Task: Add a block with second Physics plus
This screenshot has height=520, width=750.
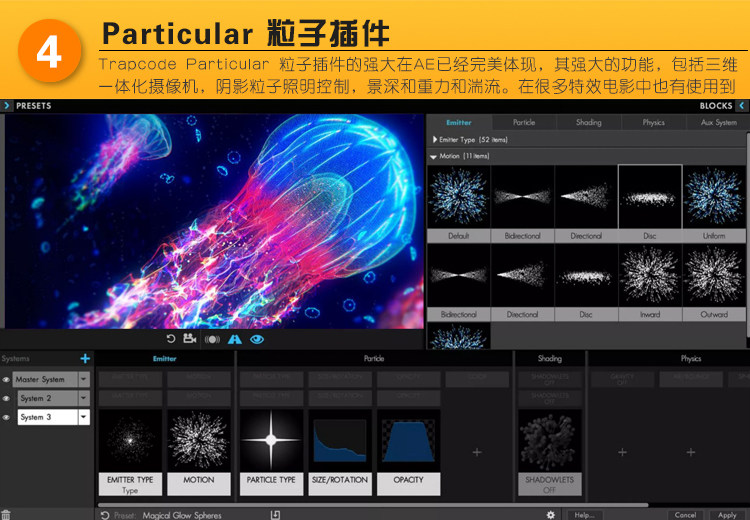Action: 691,452
